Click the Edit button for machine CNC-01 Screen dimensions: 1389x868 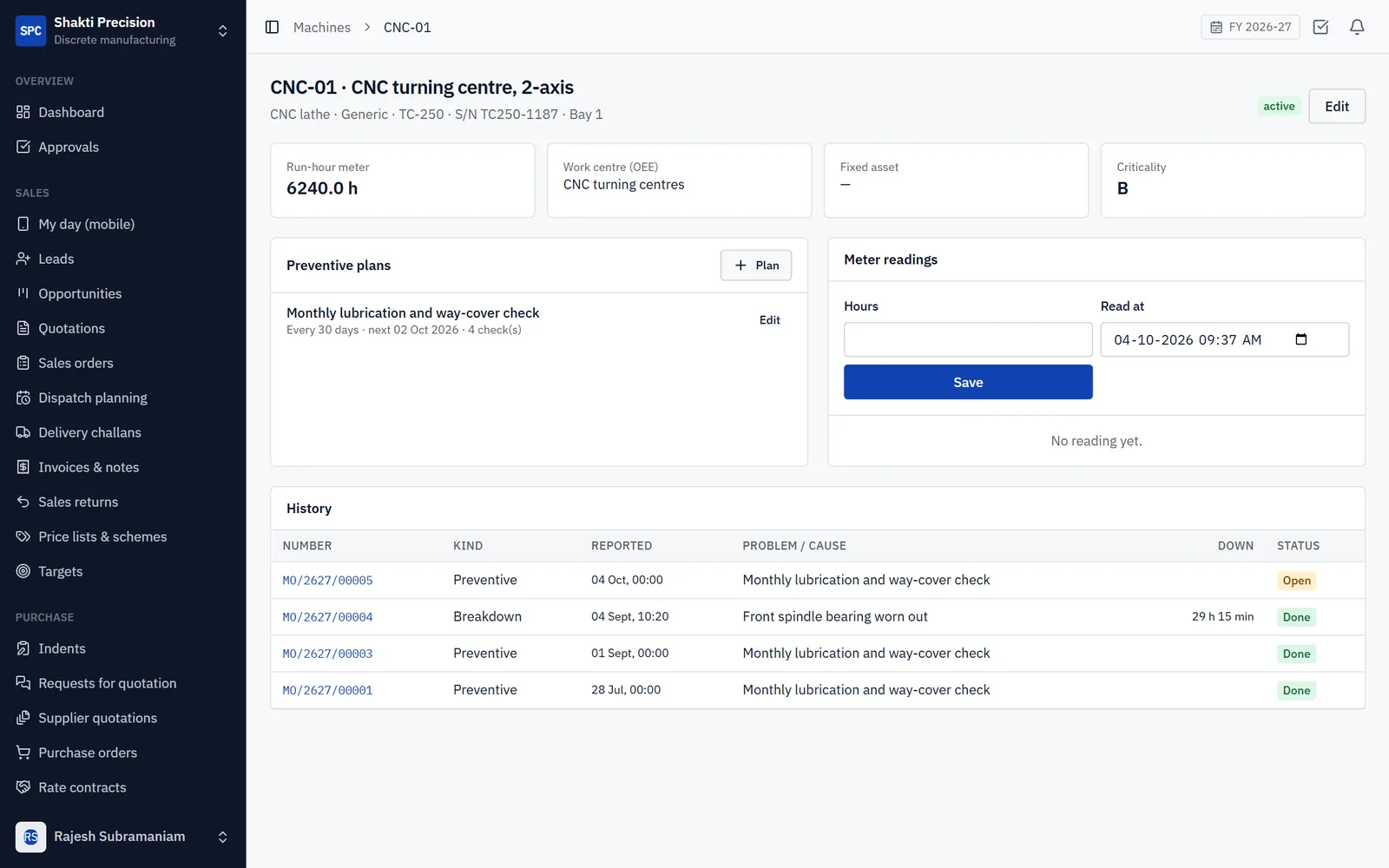tap(1337, 106)
